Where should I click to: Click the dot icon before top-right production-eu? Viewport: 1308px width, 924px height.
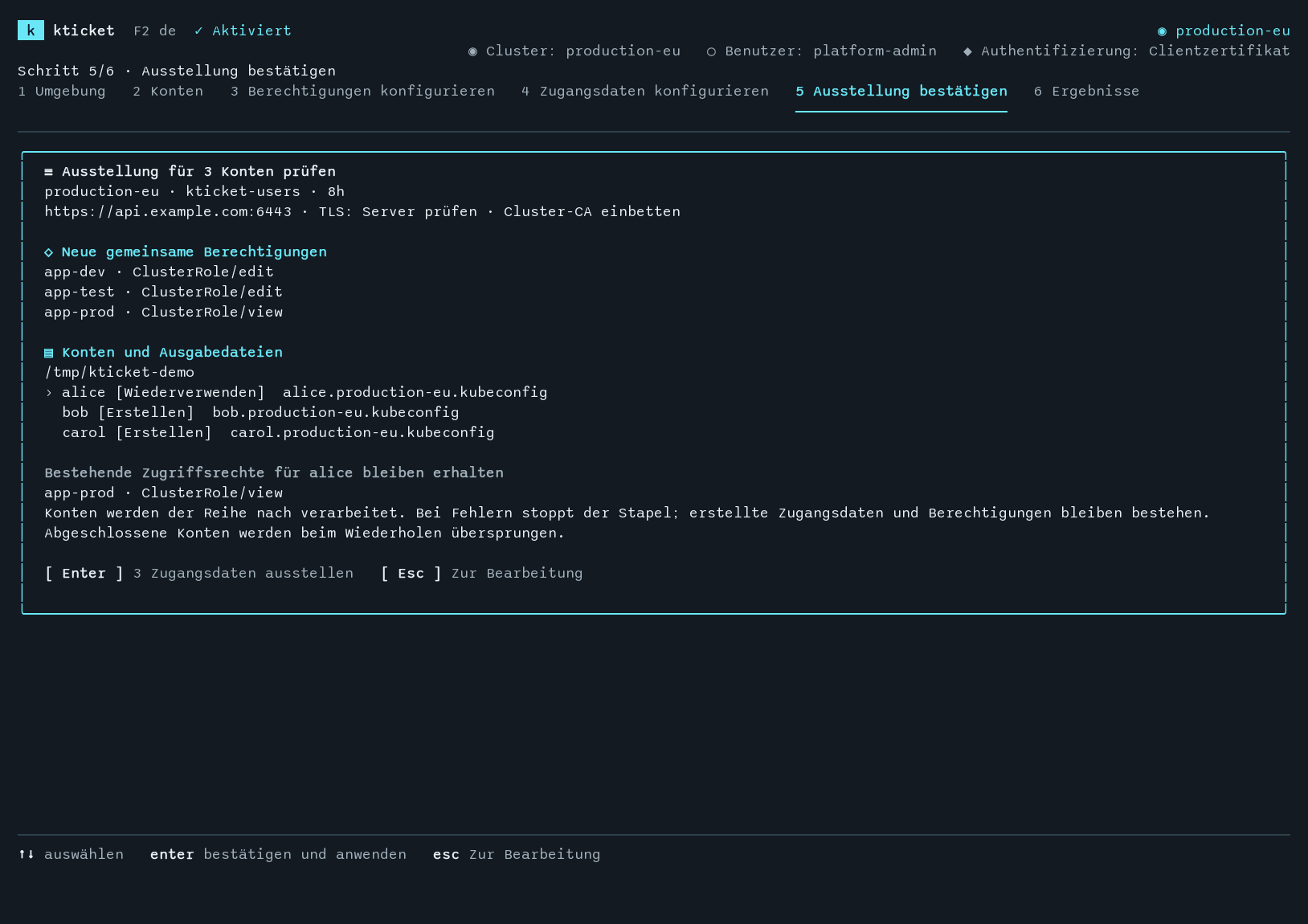tap(1162, 31)
